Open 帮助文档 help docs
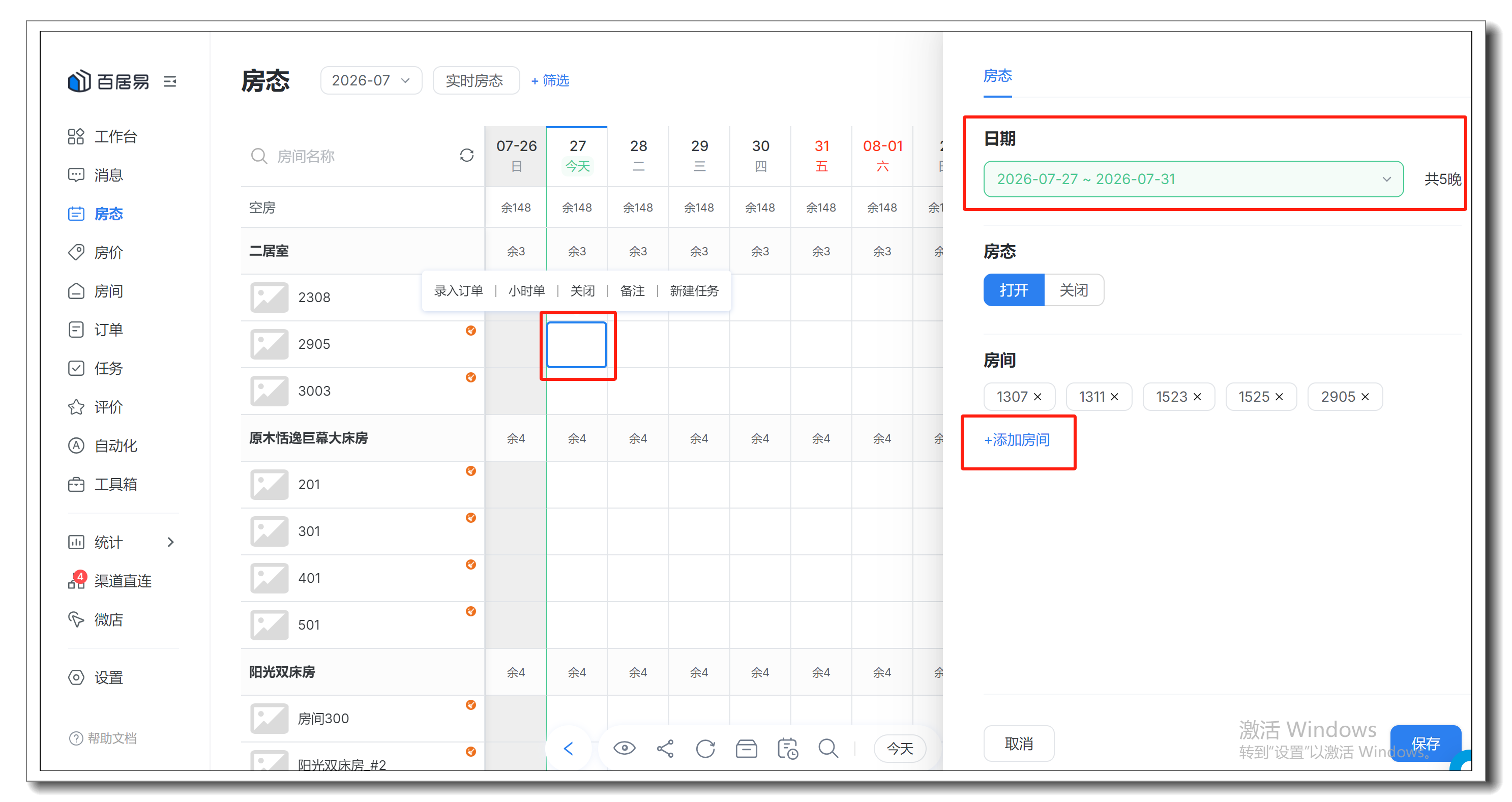 point(103,738)
